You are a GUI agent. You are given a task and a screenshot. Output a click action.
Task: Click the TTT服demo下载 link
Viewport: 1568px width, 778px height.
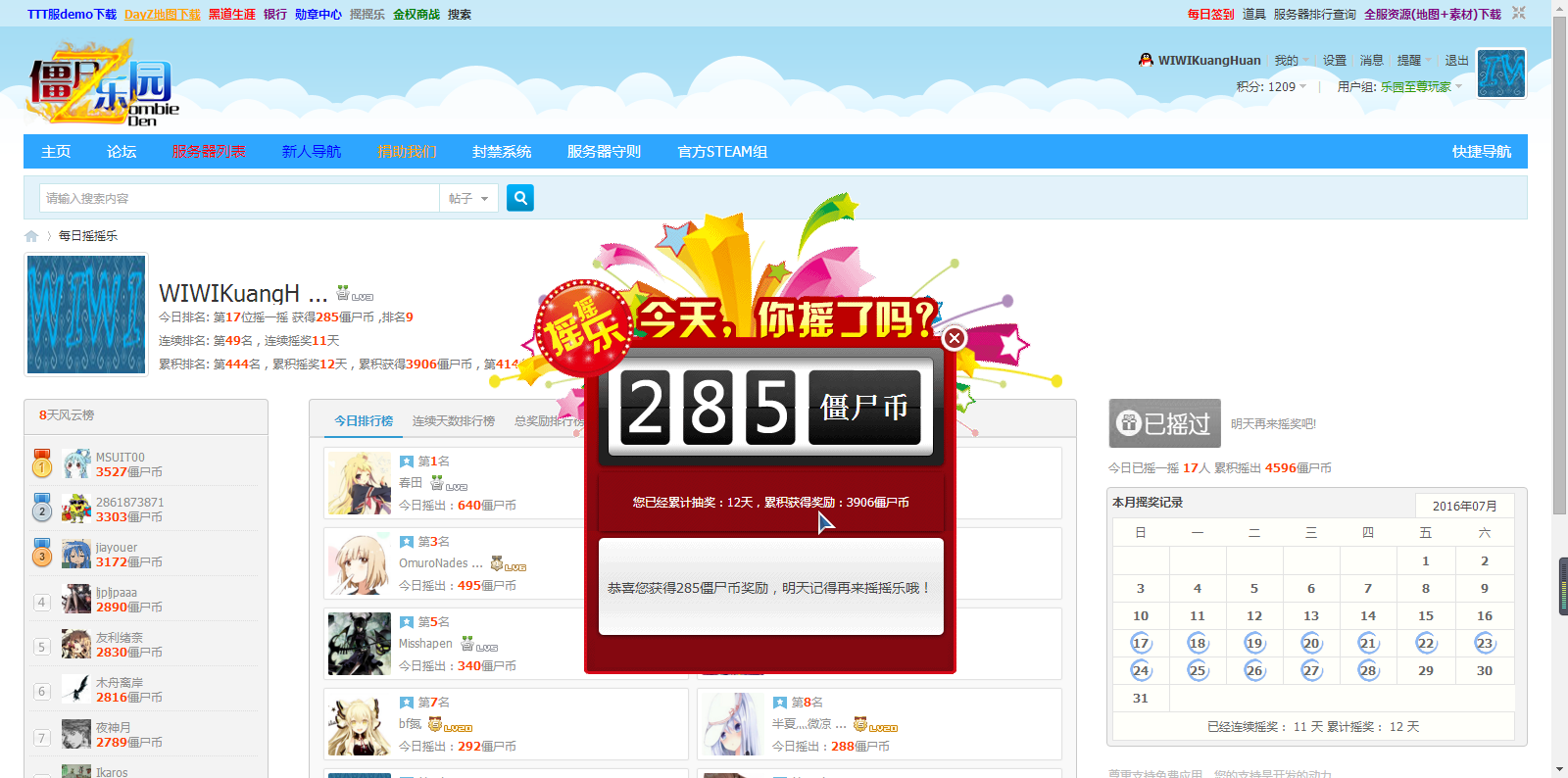[72, 15]
